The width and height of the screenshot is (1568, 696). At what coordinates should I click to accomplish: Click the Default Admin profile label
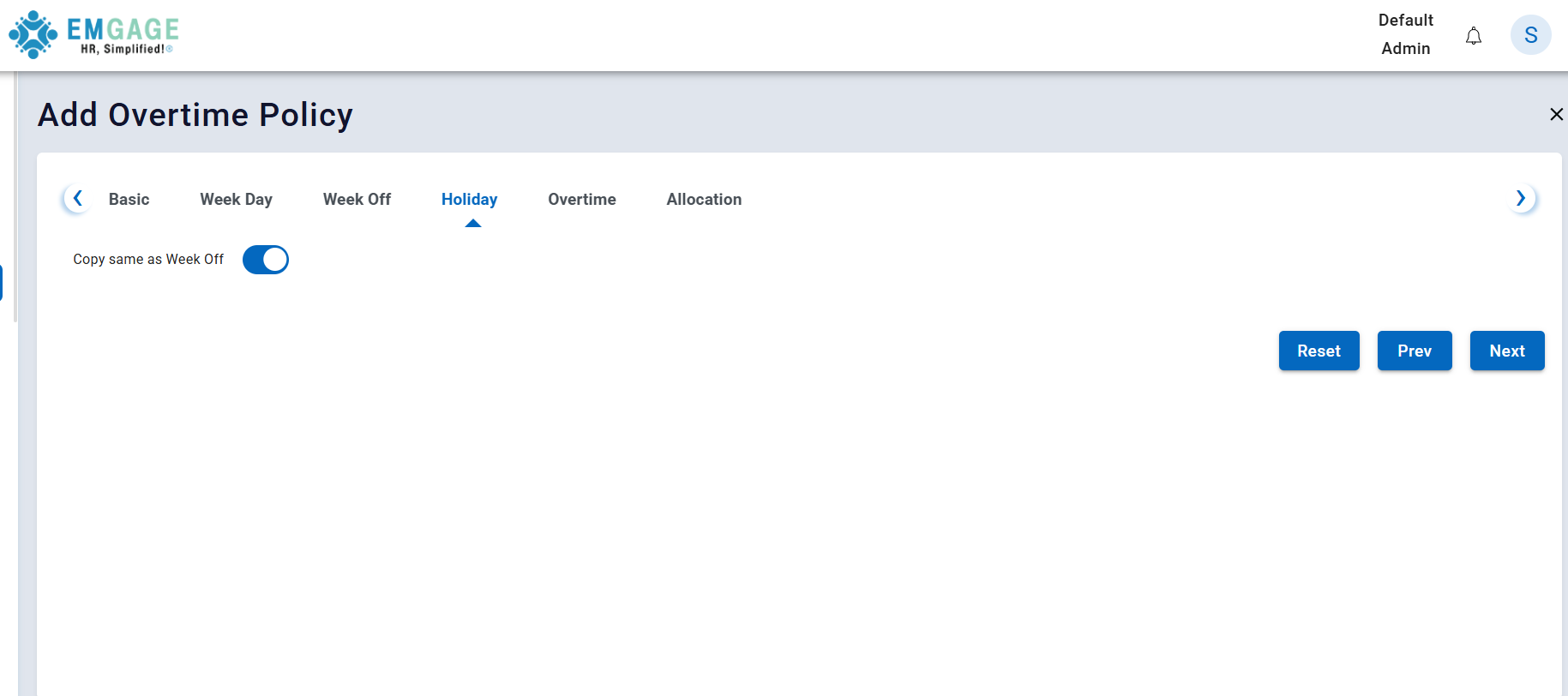1405,34
